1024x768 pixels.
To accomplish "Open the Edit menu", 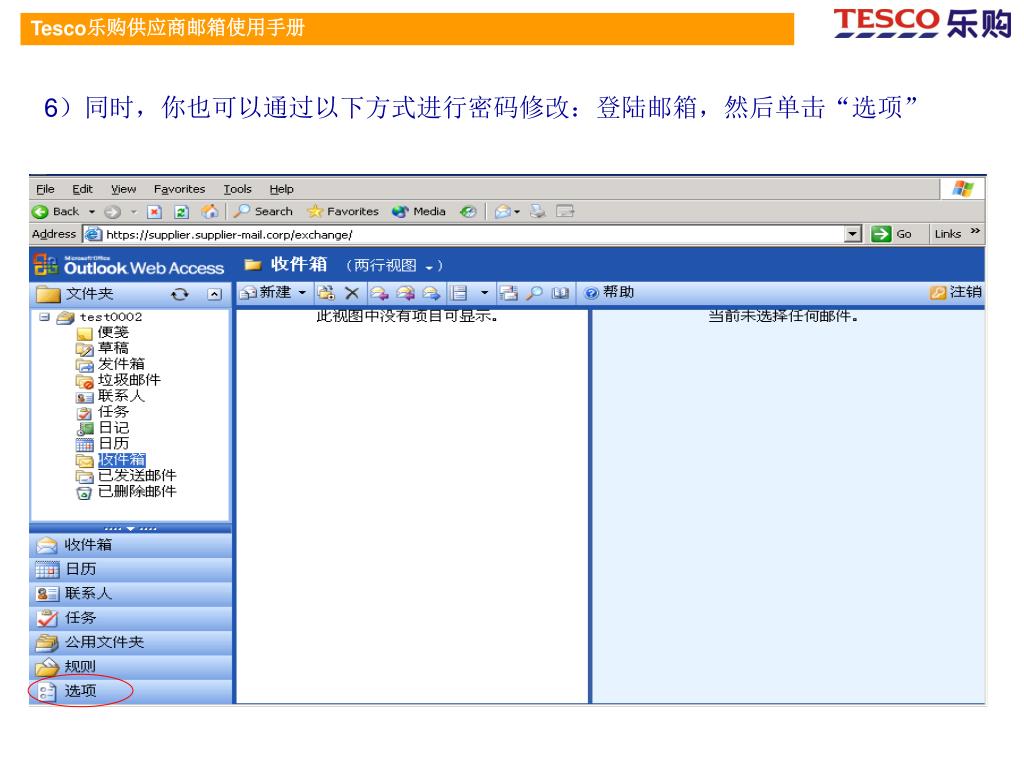I will click(82, 189).
